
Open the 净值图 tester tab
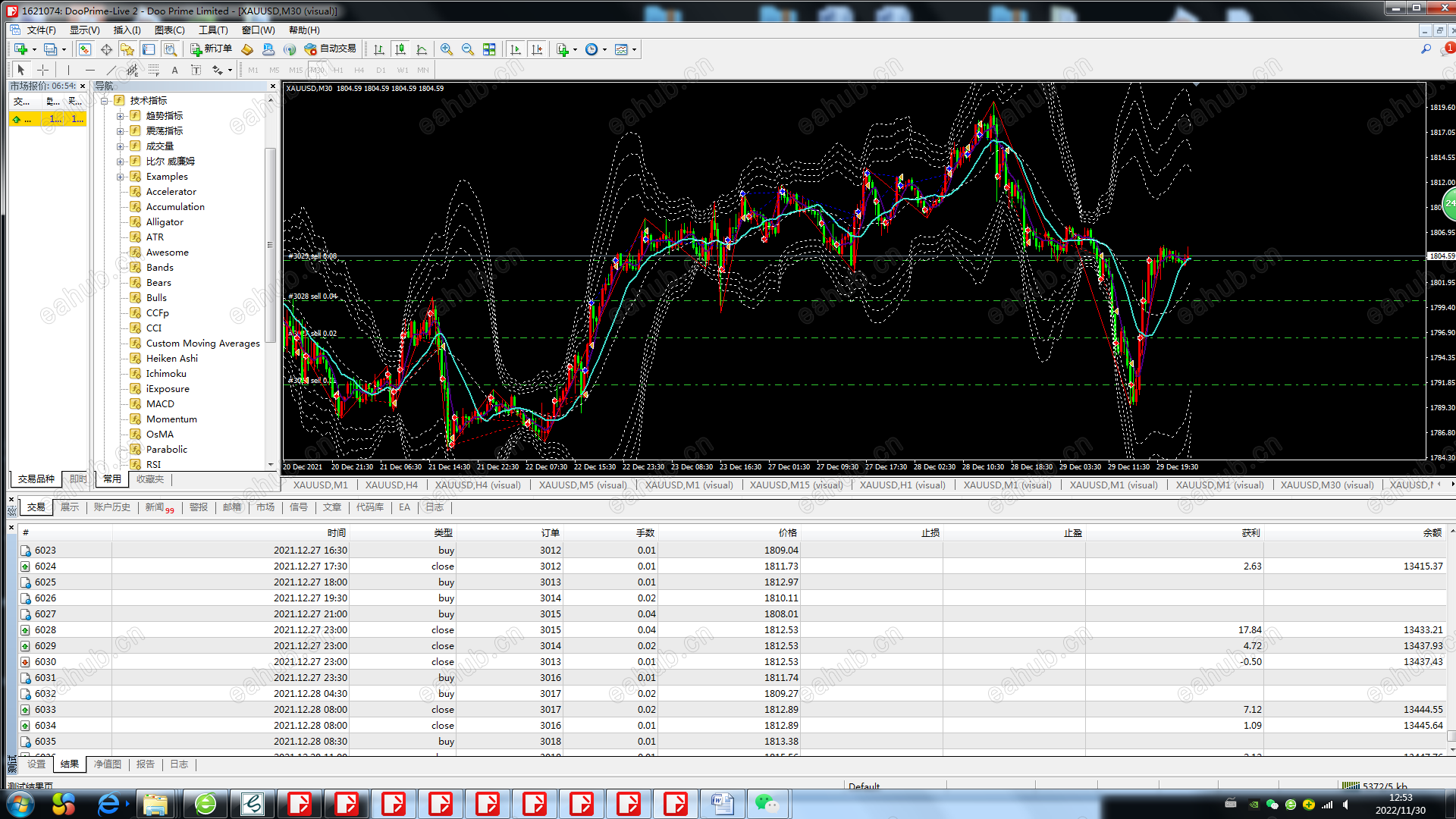point(107,764)
